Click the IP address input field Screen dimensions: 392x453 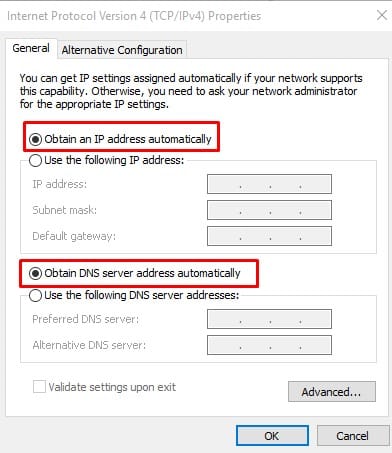tap(269, 184)
